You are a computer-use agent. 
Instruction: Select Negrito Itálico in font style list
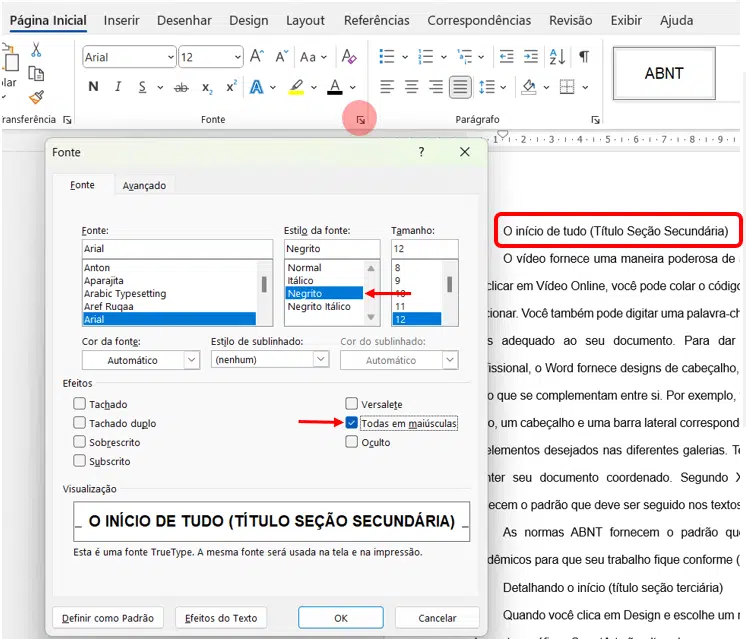[319, 306]
